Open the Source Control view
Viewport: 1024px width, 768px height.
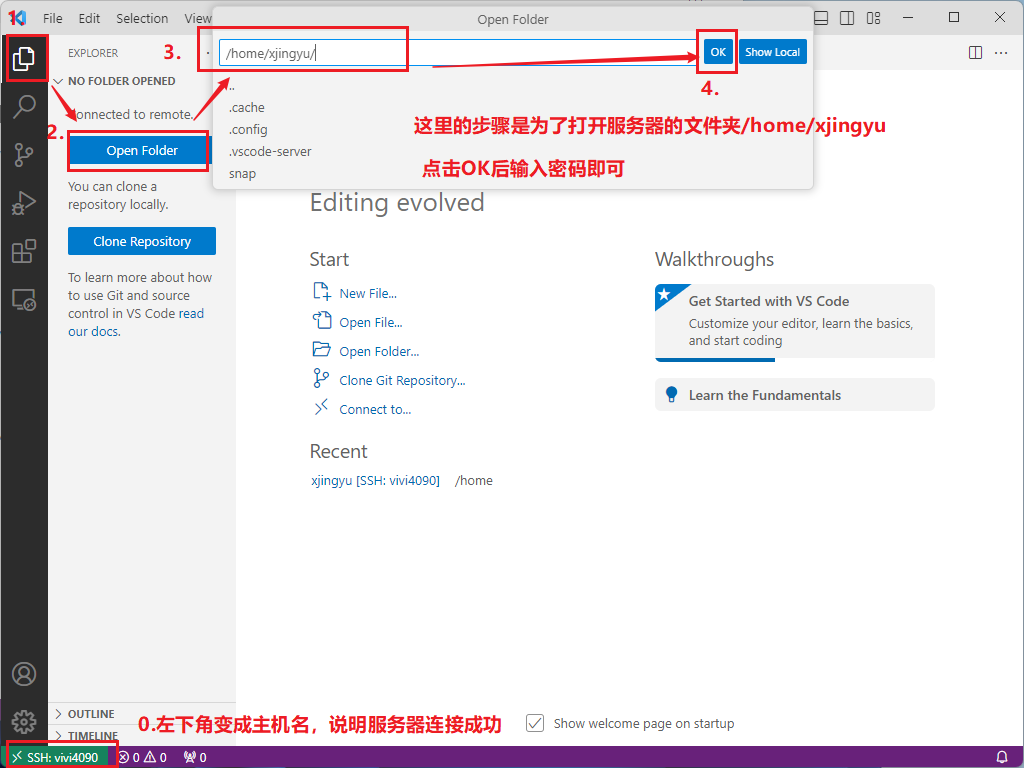click(x=24, y=155)
